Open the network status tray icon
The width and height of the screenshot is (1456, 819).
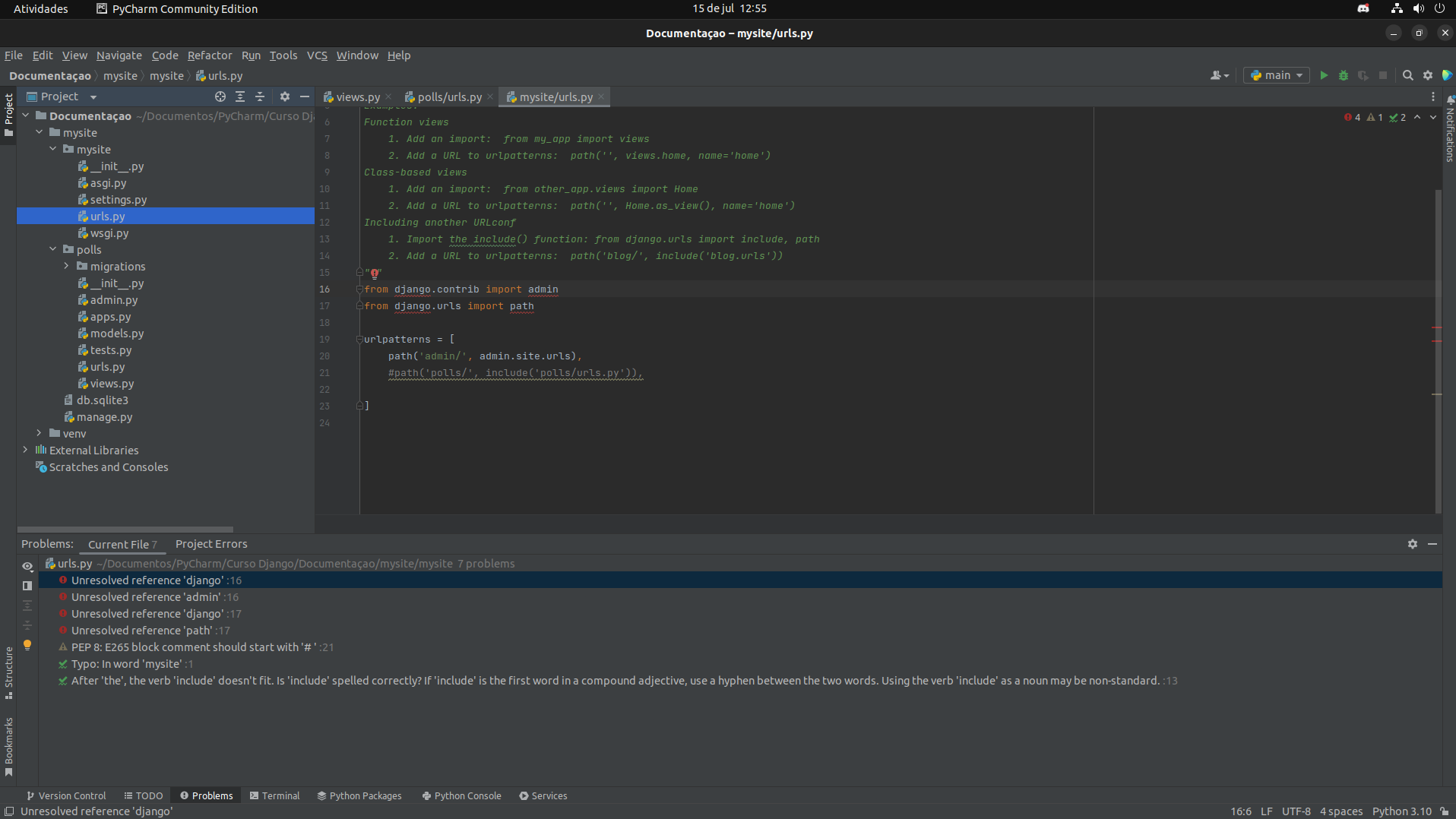(x=1397, y=8)
